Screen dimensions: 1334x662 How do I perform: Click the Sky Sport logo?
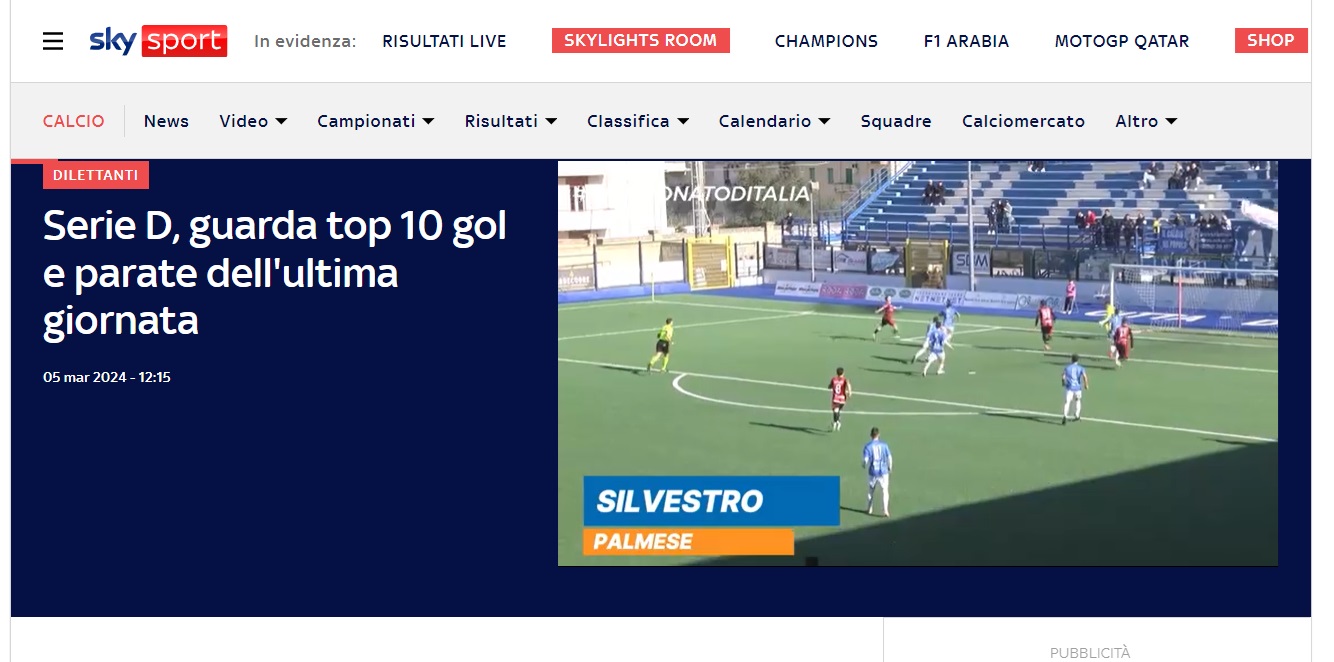point(158,41)
